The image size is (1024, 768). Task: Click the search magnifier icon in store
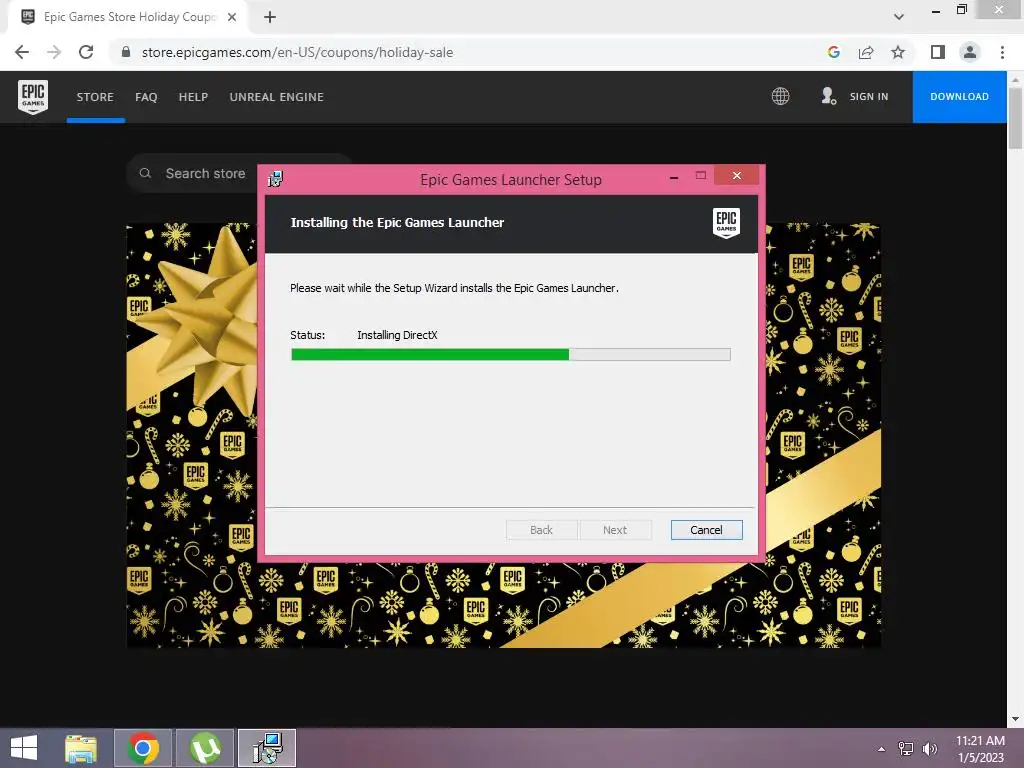pyautogui.click(x=145, y=173)
